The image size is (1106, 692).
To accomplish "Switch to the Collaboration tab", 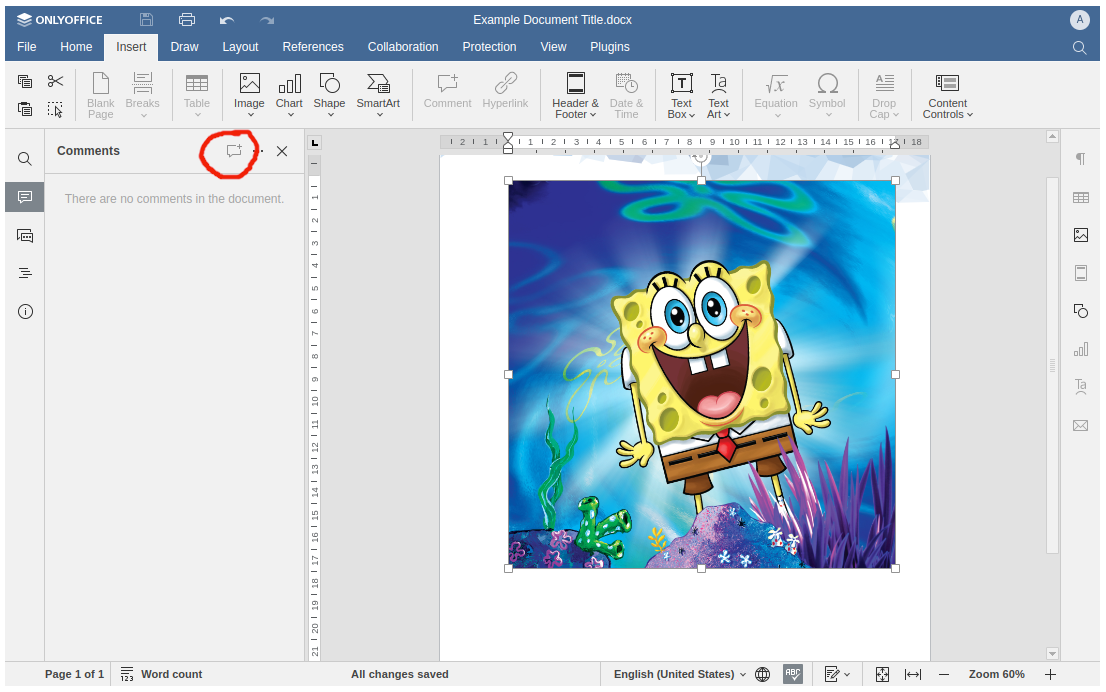I will tap(403, 47).
